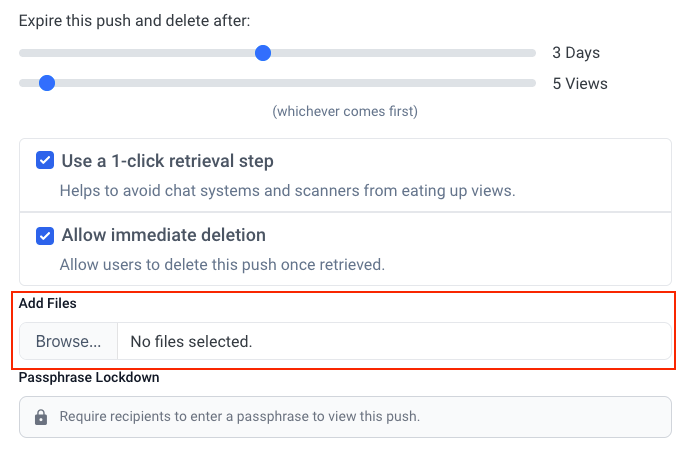This screenshot has width=681, height=463.
Task: Click views slider track beyond the handle
Action: coord(295,83)
